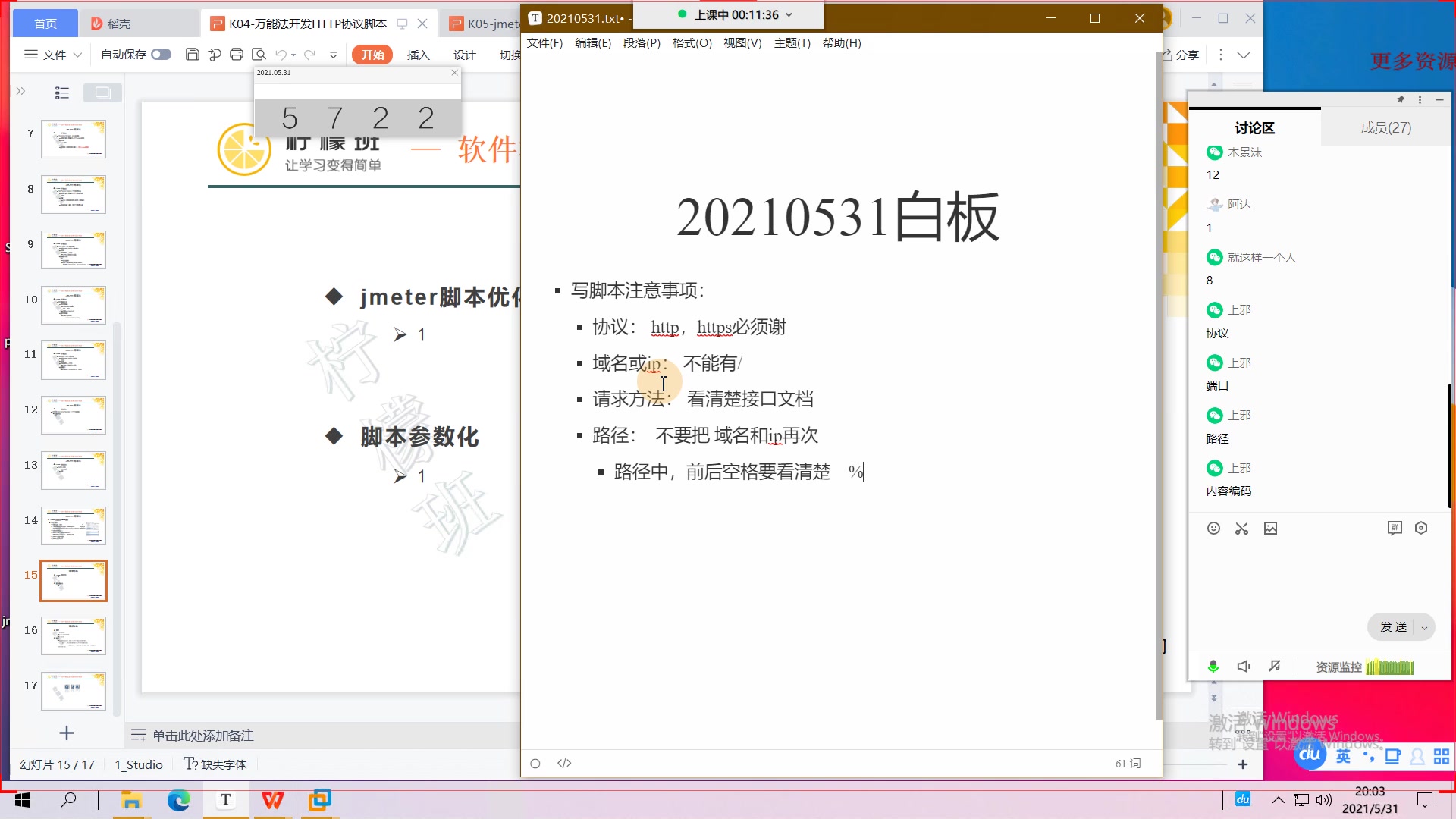This screenshot has width=1456, height=819.
Task: Click the circle sidebar icon in Typora status bar
Action: 535,764
